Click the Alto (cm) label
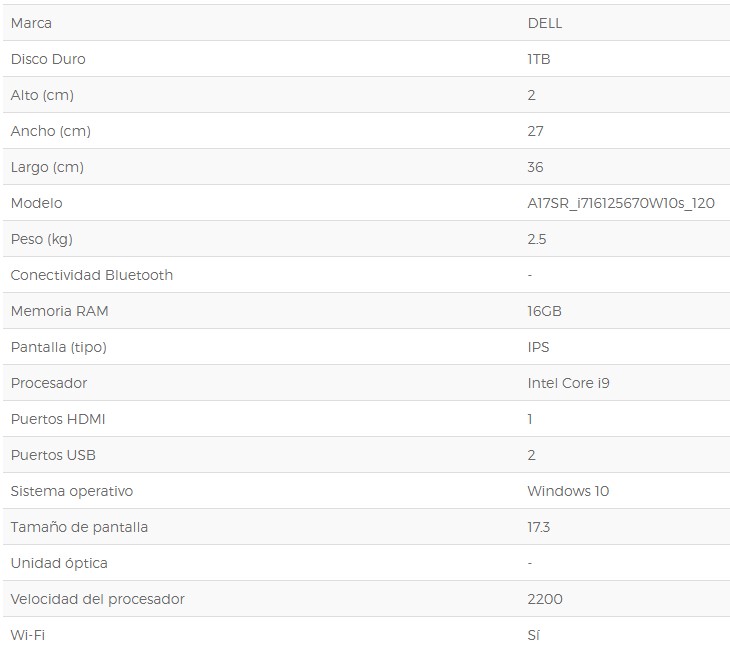 point(42,95)
